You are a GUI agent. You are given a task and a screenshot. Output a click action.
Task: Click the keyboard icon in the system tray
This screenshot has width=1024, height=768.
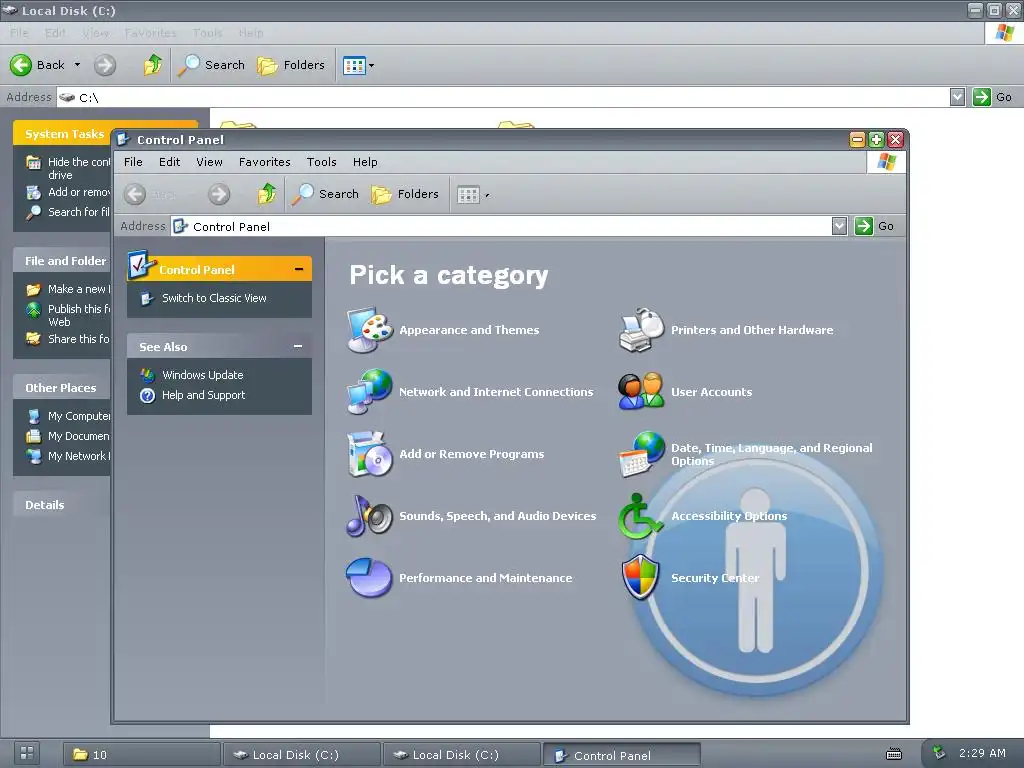coord(894,754)
